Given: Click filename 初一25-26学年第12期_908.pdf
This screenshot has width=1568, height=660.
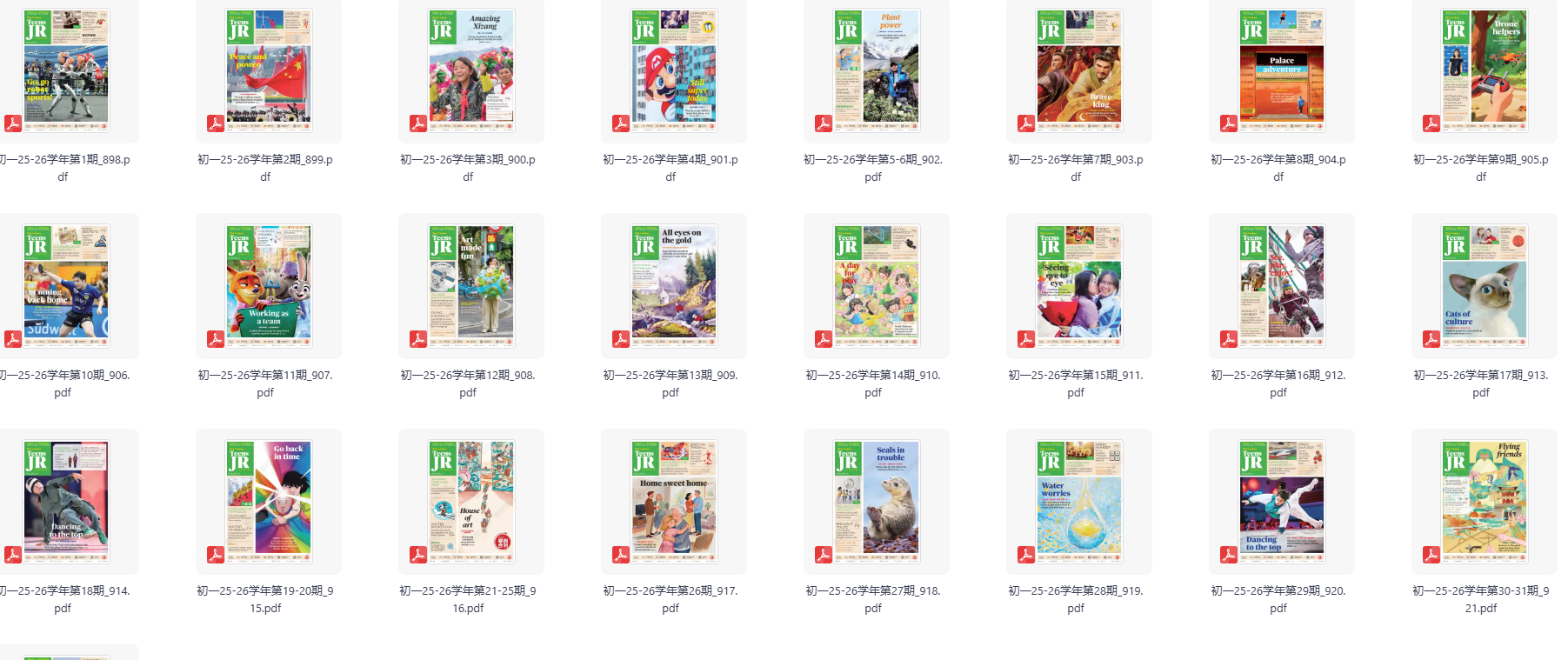Looking at the screenshot, I should (x=468, y=383).
